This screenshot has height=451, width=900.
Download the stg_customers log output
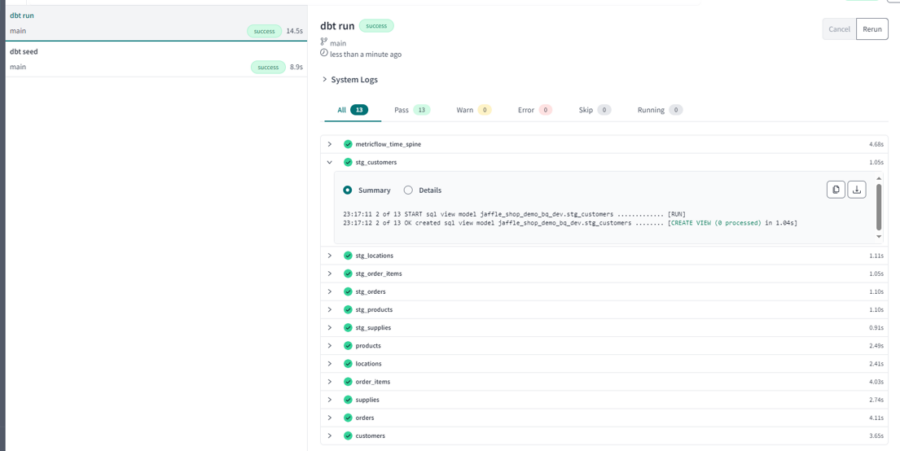857,189
